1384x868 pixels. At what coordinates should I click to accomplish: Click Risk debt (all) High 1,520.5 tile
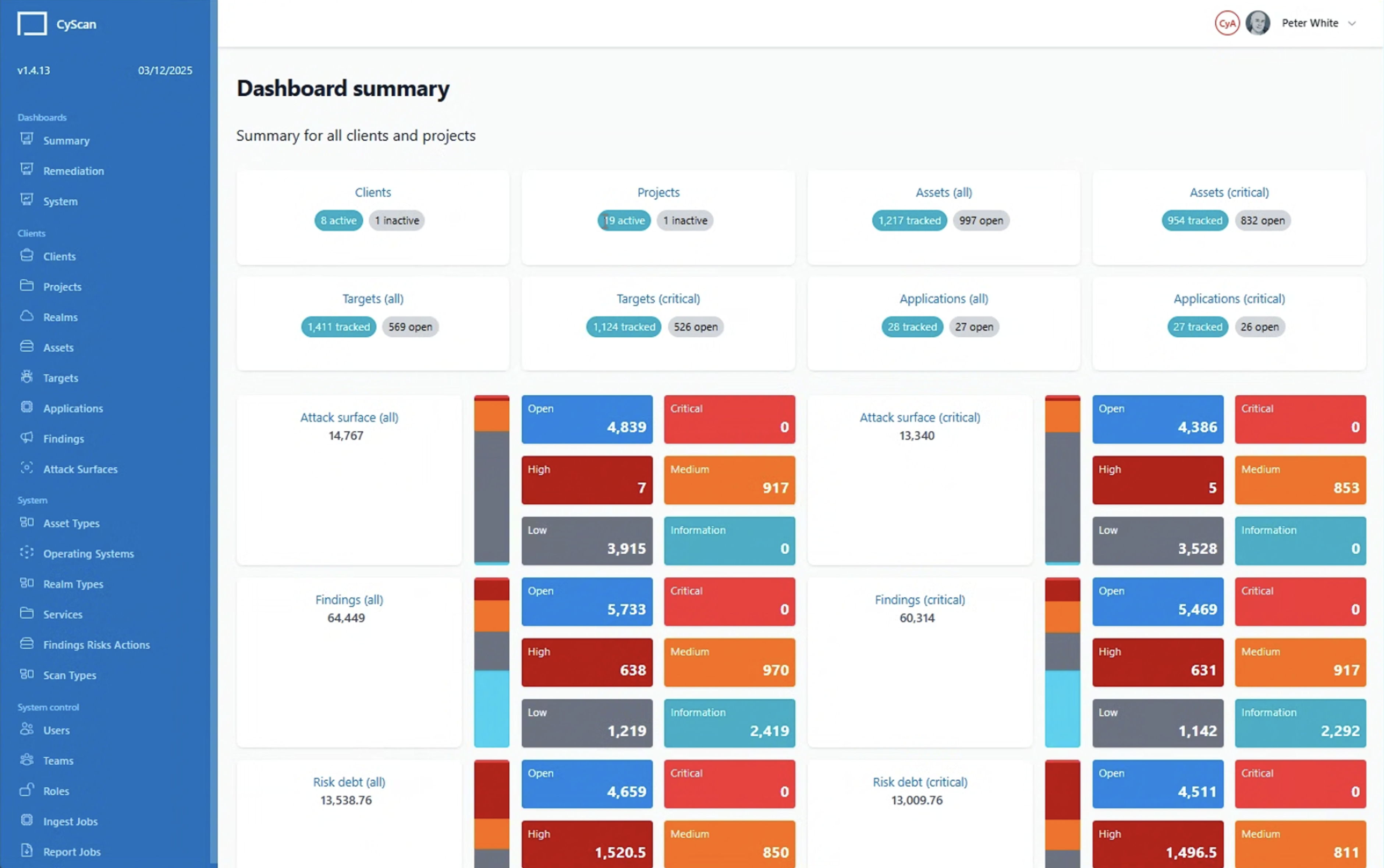click(587, 844)
